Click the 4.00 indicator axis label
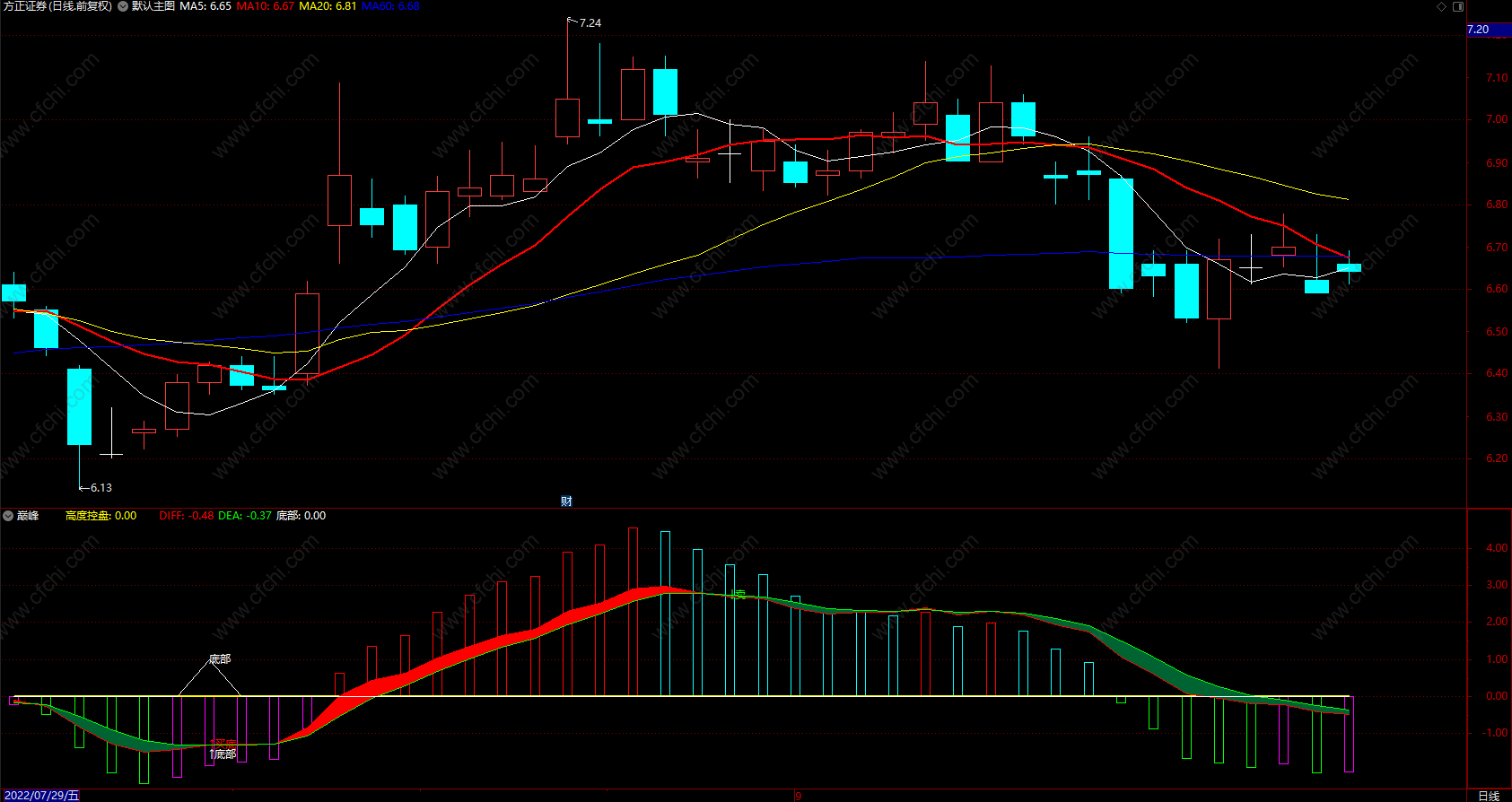The height and width of the screenshot is (802, 1512). pyautogui.click(x=1497, y=548)
